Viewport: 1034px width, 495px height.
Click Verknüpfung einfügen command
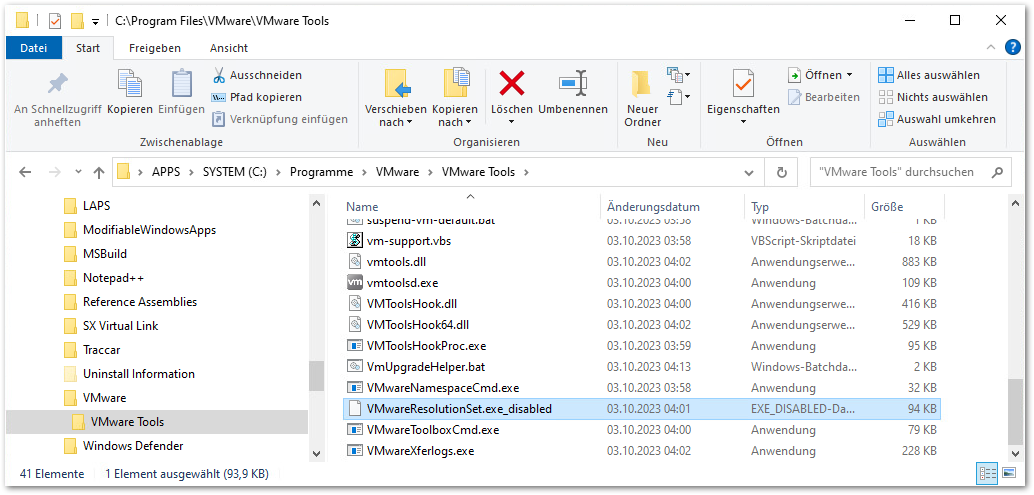tap(280, 119)
